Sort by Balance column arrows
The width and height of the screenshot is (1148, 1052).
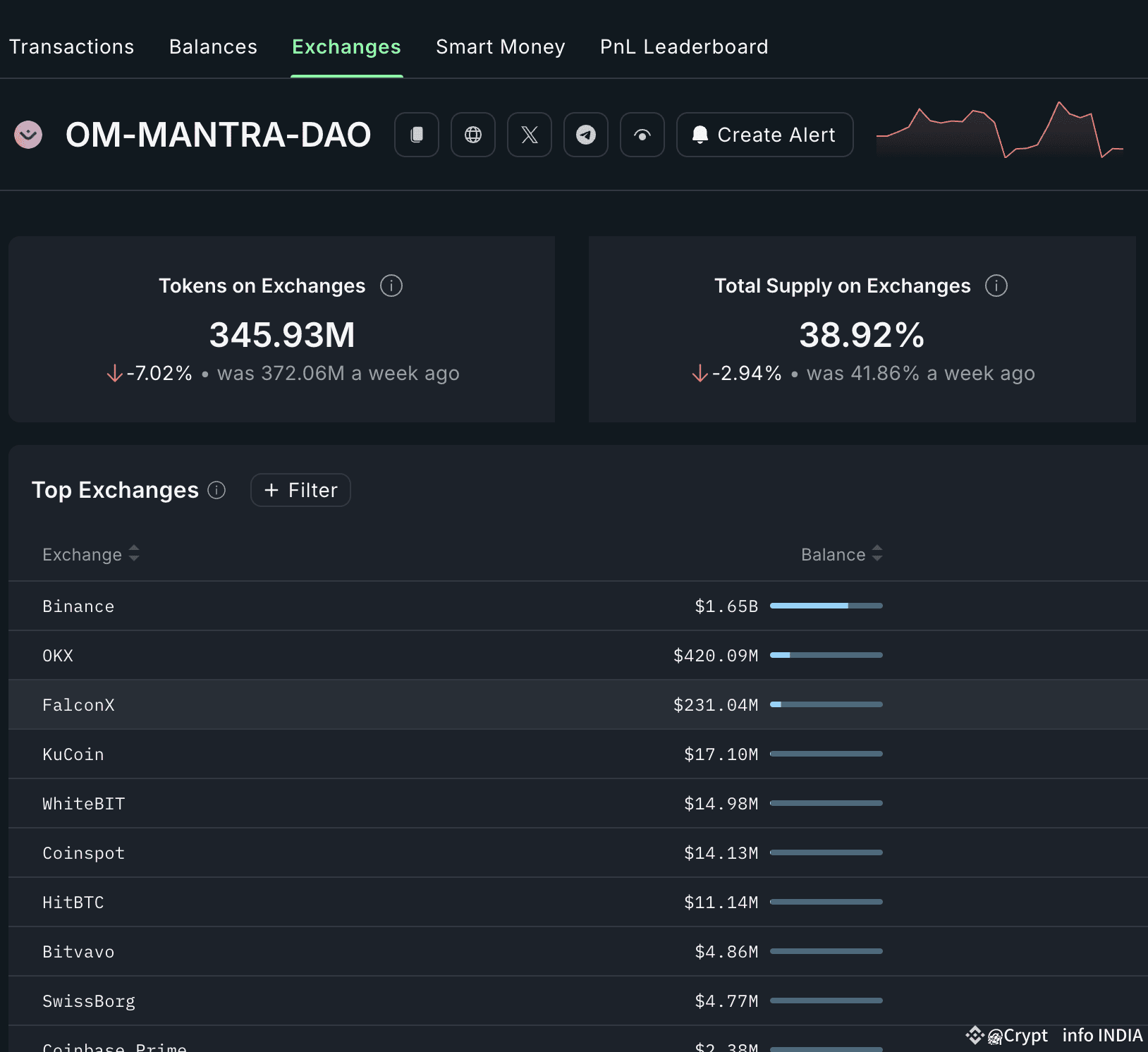877,553
